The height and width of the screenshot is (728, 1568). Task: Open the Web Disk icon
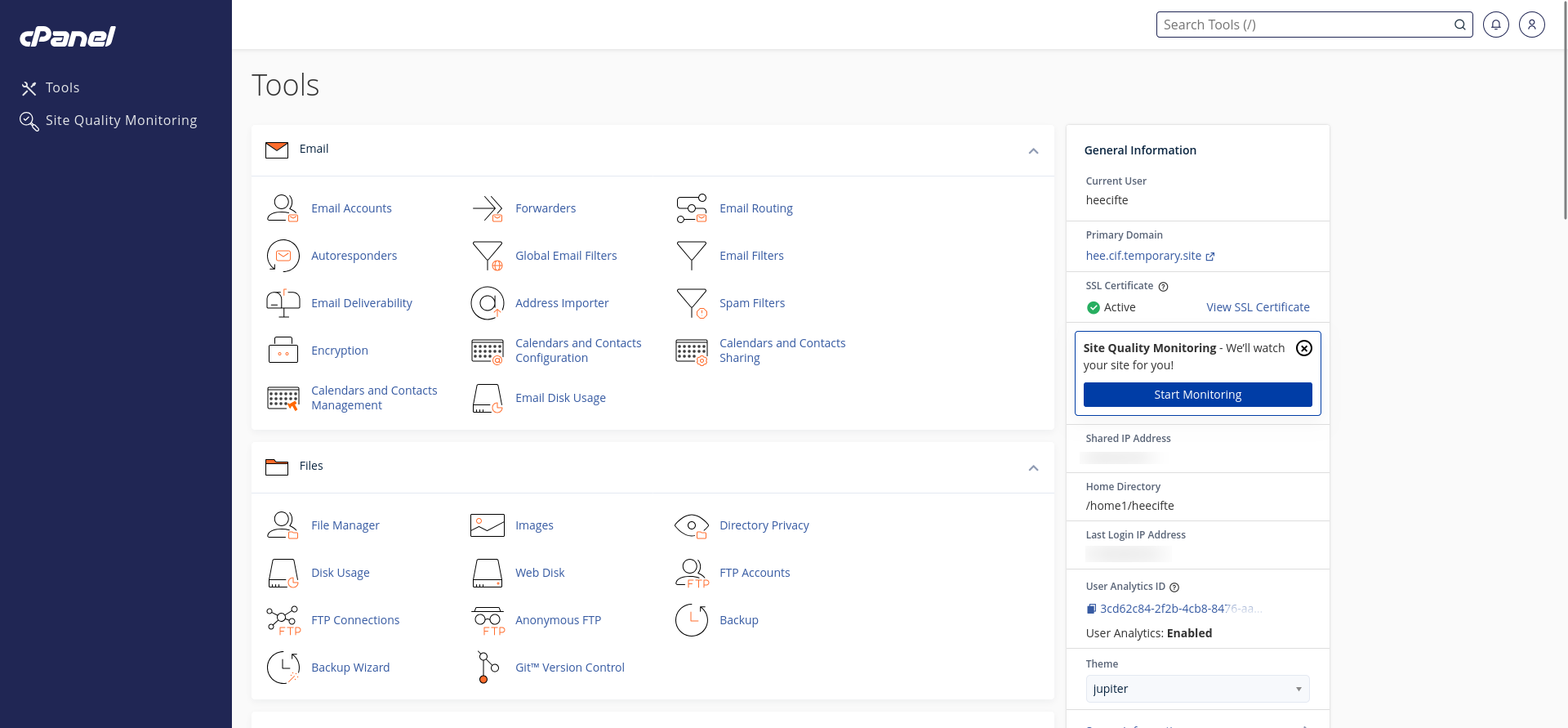[x=488, y=573]
